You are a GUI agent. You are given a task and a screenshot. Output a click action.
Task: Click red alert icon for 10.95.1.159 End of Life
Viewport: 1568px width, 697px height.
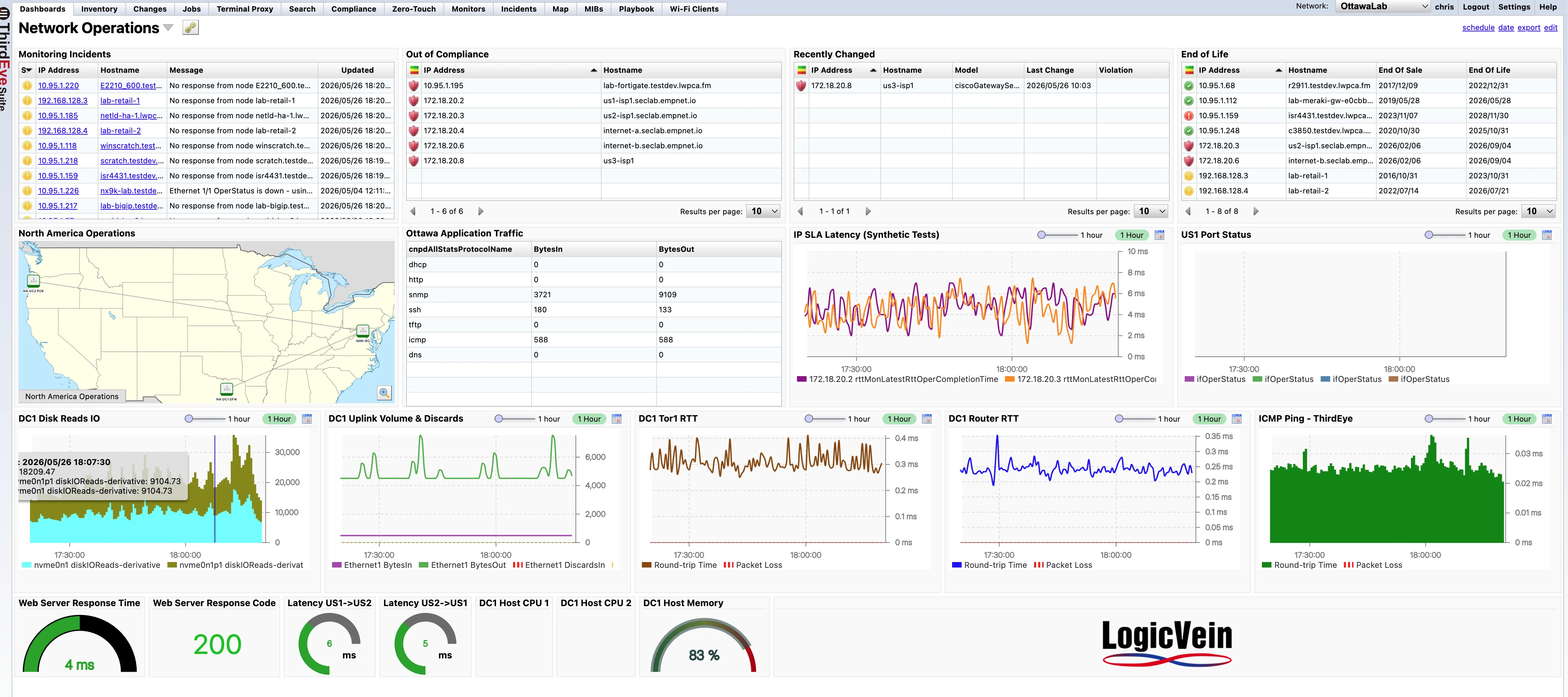pos(1188,116)
